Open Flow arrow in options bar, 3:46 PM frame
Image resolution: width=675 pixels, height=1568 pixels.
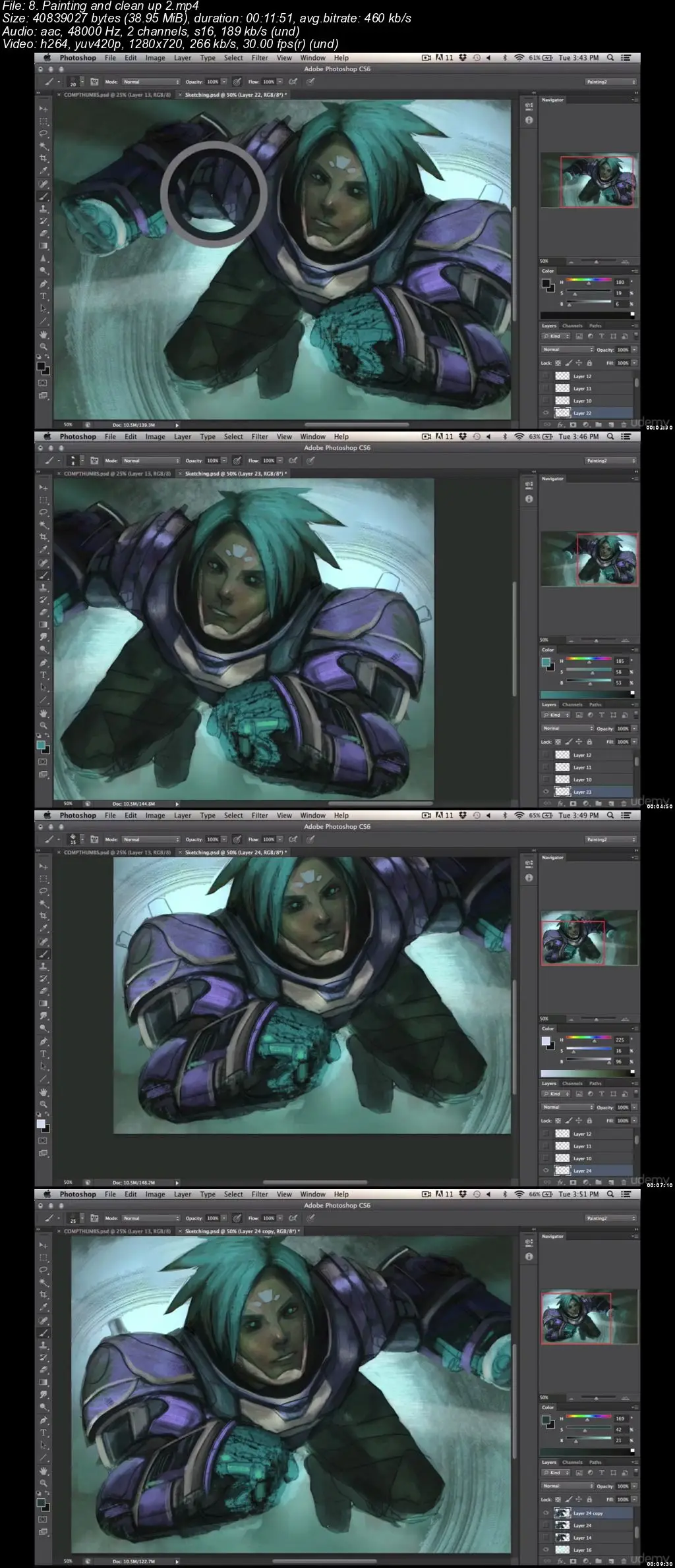pos(280,461)
